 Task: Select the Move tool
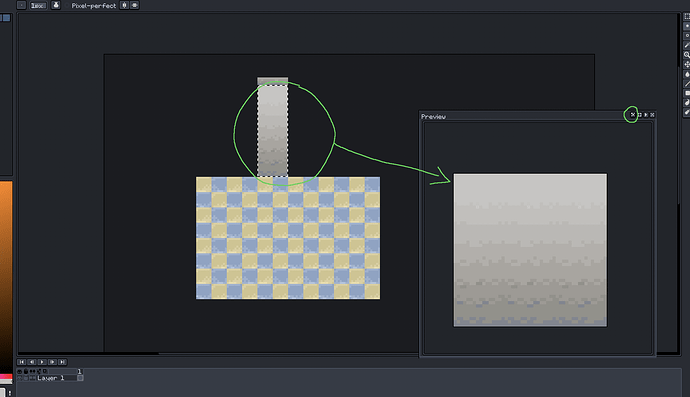pyautogui.click(x=686, y=65)
